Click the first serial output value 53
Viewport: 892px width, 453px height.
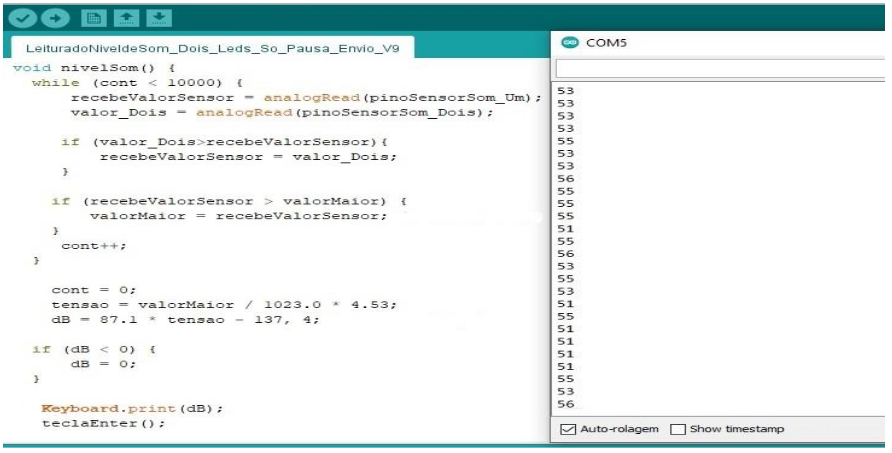pos(565,91)
